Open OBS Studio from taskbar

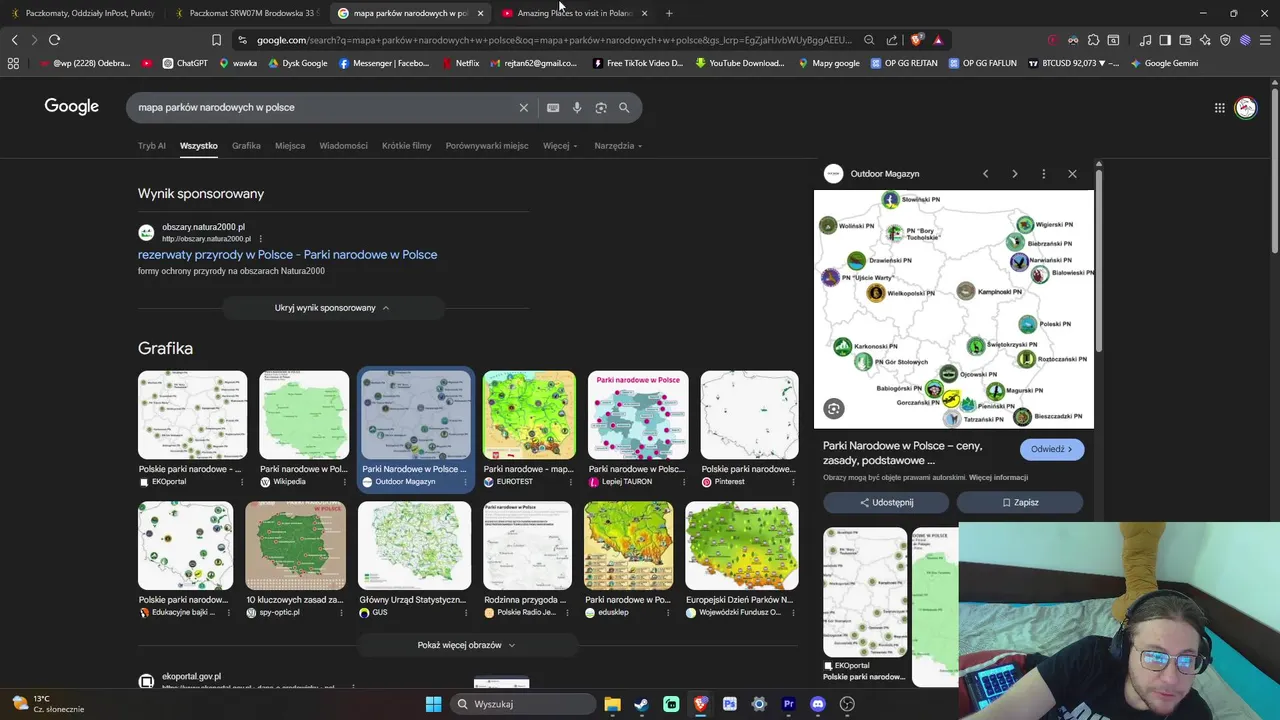847,704
